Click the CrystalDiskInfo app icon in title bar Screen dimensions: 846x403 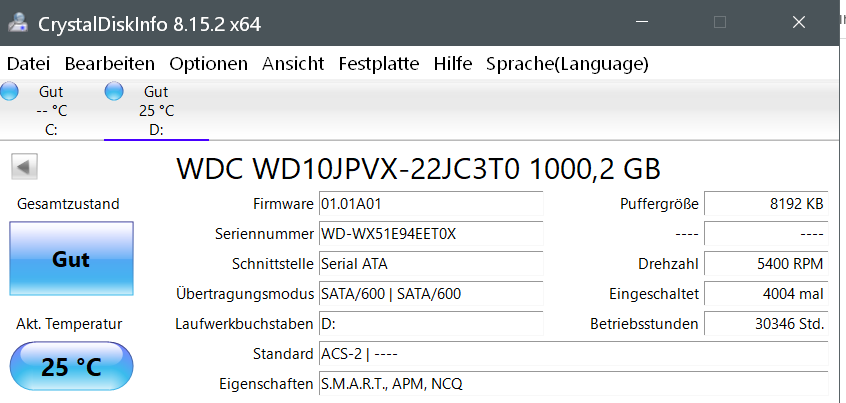(x=18, y=24)
